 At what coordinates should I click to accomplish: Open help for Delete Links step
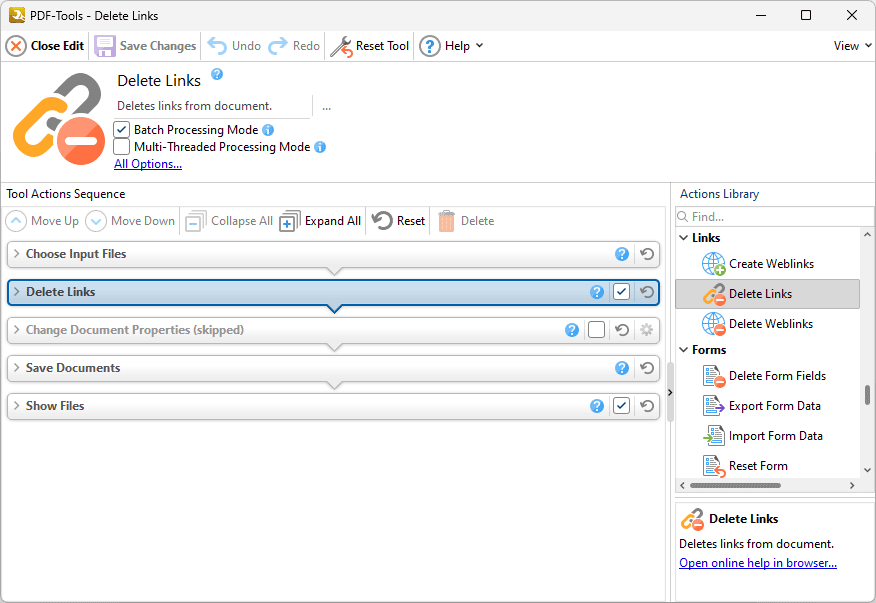click(597, 292)
